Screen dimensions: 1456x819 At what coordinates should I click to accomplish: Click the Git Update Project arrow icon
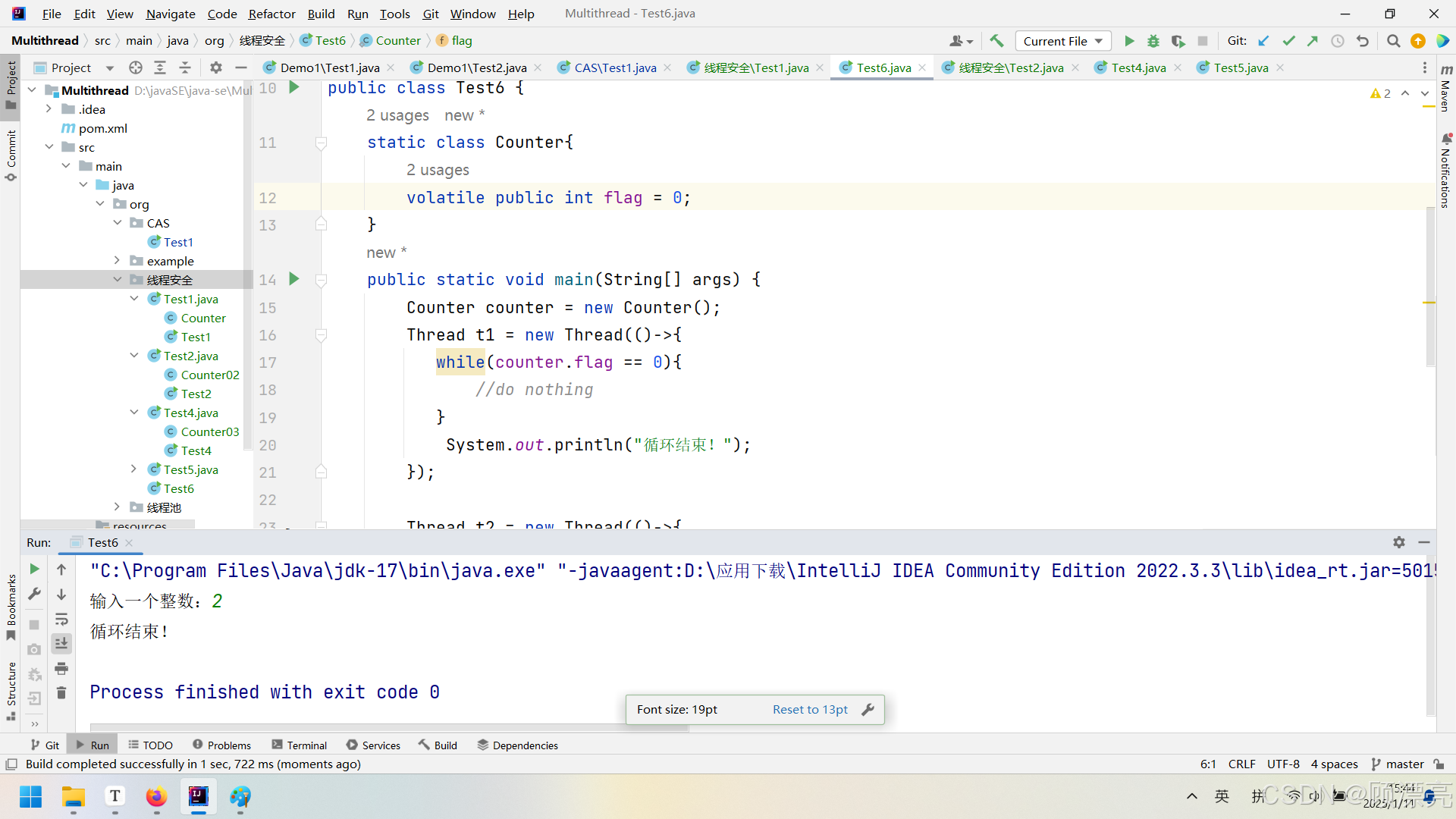(x=1263, y=41)
